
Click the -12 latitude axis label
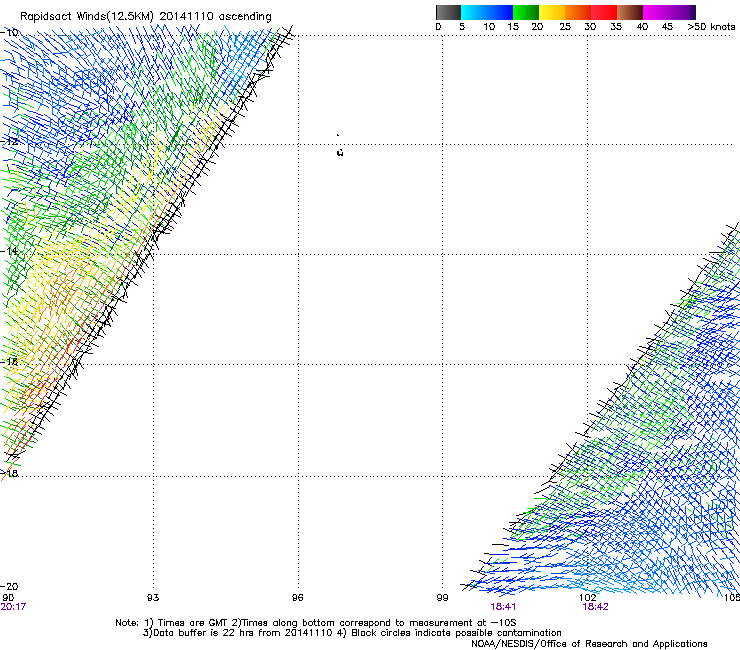(9, 141)
